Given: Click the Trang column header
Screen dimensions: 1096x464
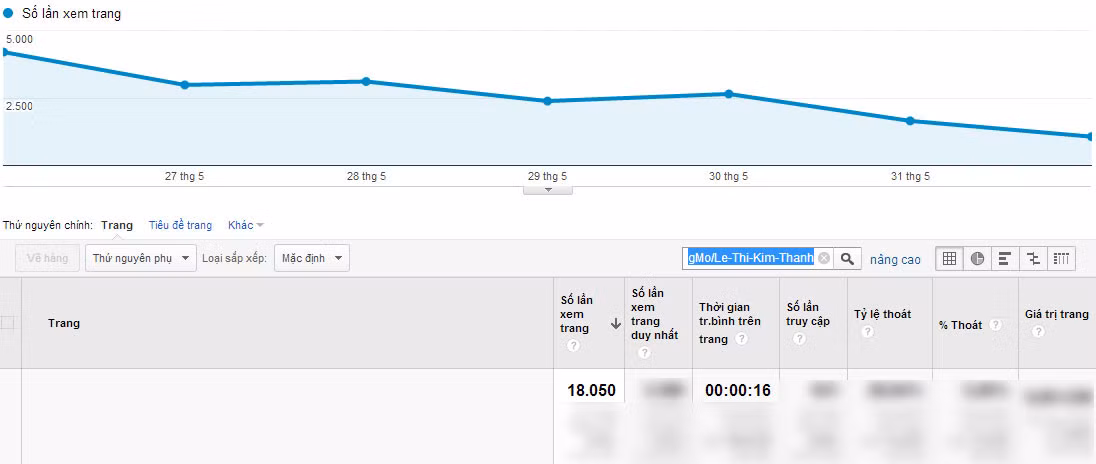Looking at the screenshot, I should click(64, 324).
